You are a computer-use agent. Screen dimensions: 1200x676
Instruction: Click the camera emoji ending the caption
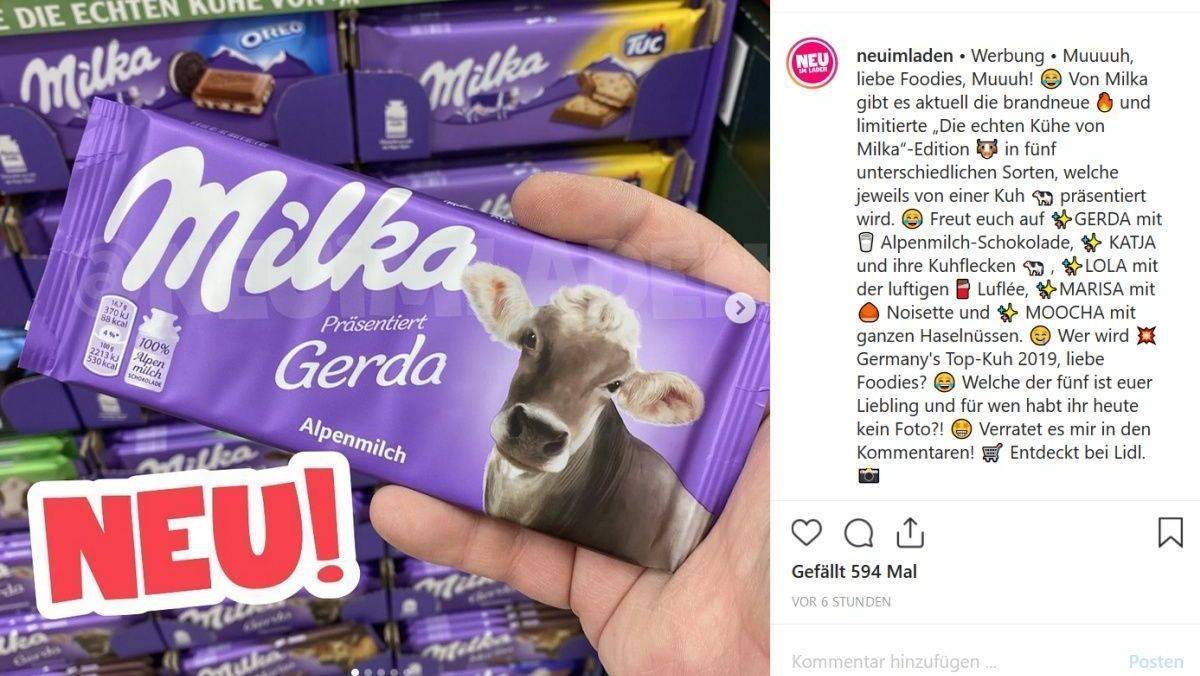(868, 476)
